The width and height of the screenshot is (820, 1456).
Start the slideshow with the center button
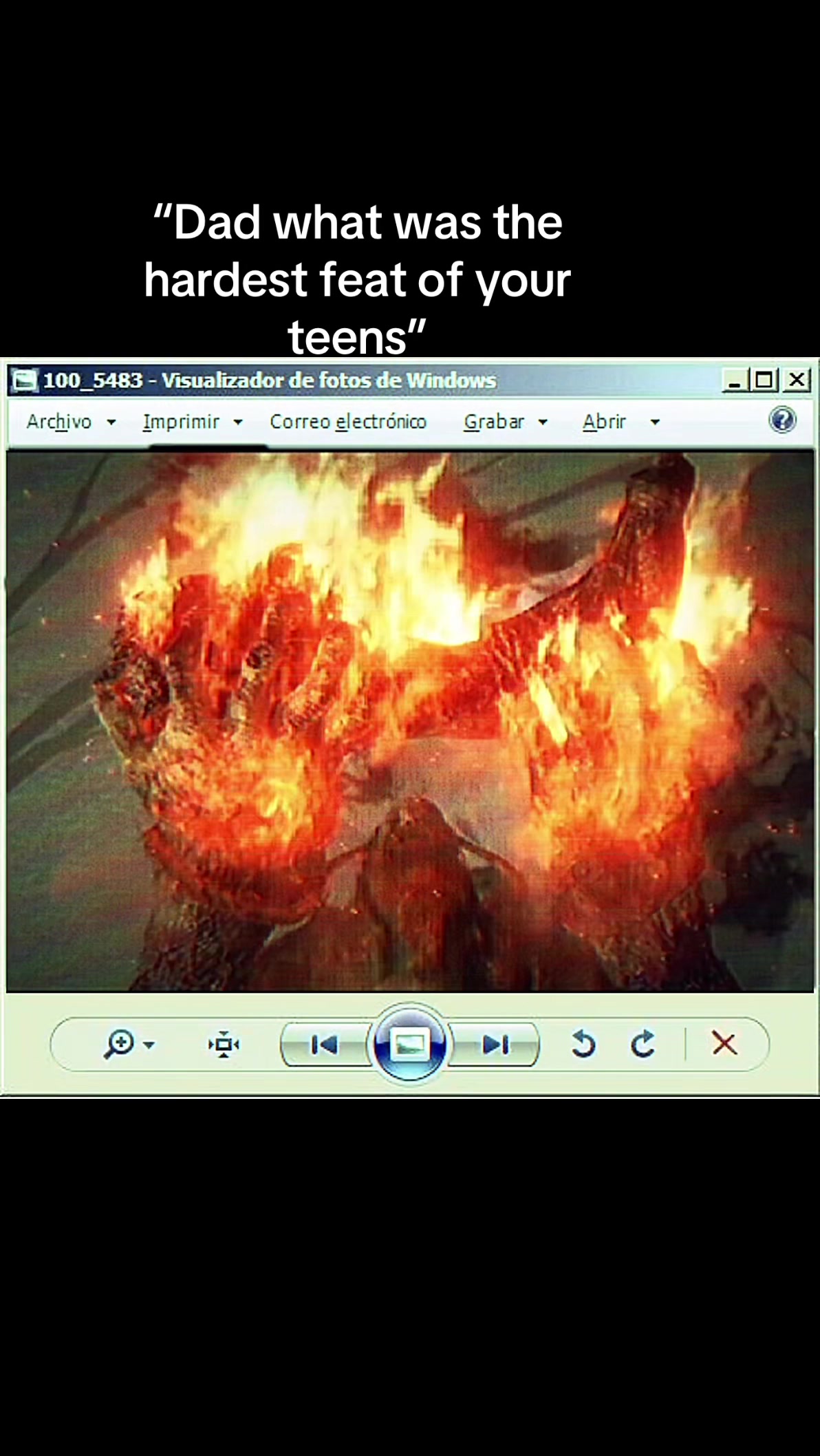coord(409,1045)
